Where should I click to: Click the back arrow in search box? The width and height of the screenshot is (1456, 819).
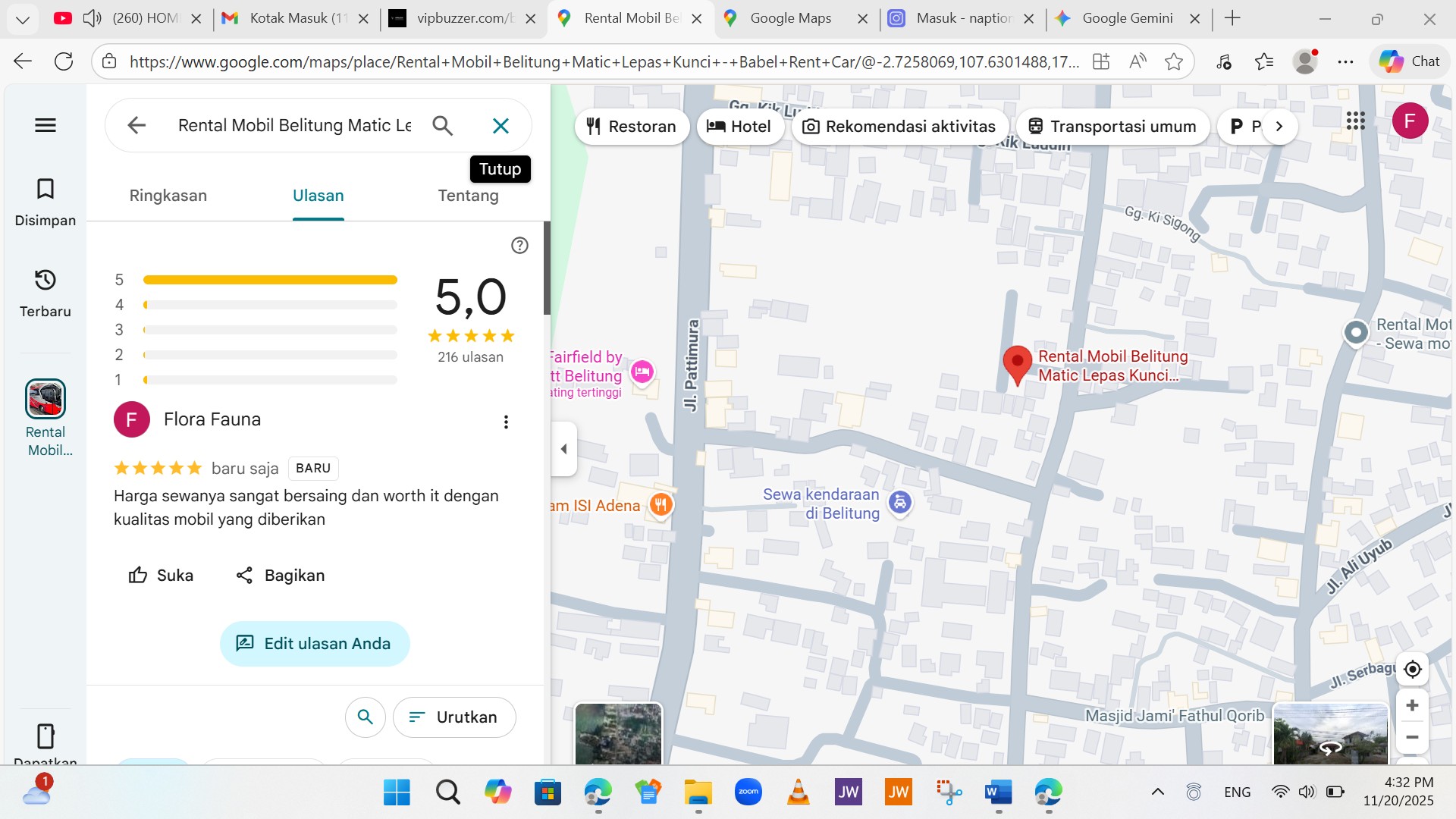coord(136,125)
